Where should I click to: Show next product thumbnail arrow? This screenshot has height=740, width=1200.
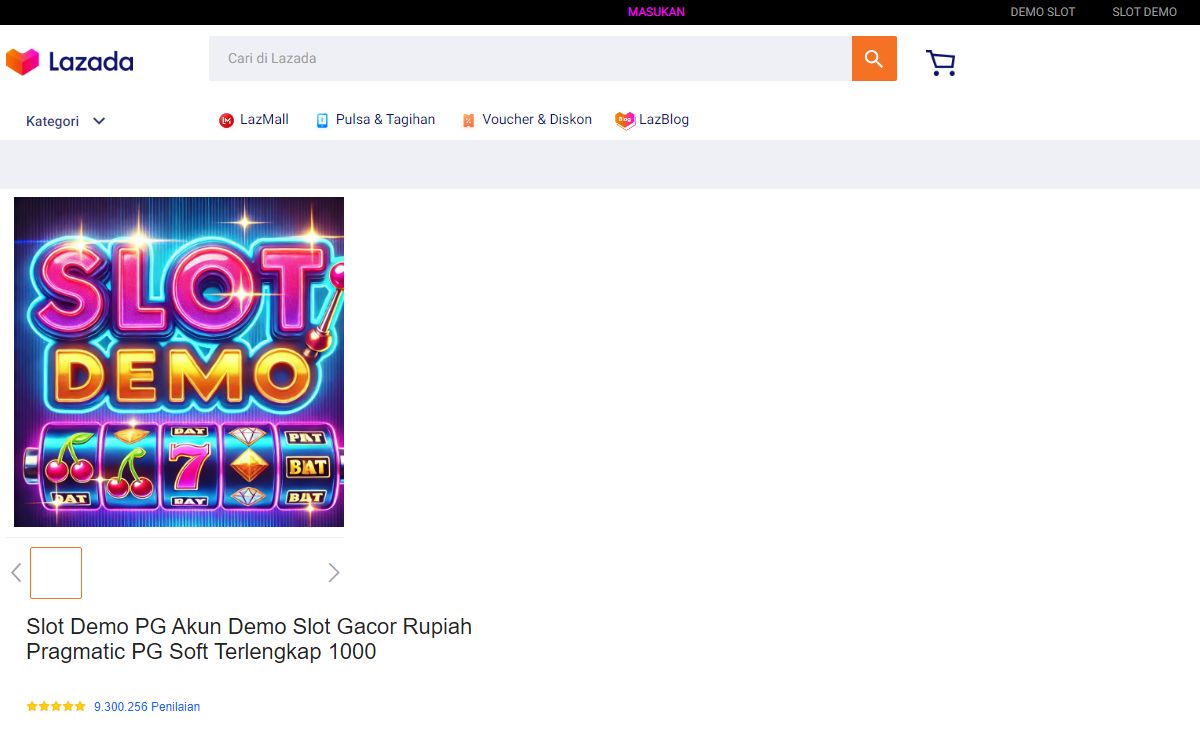click(x=334, y=572)
